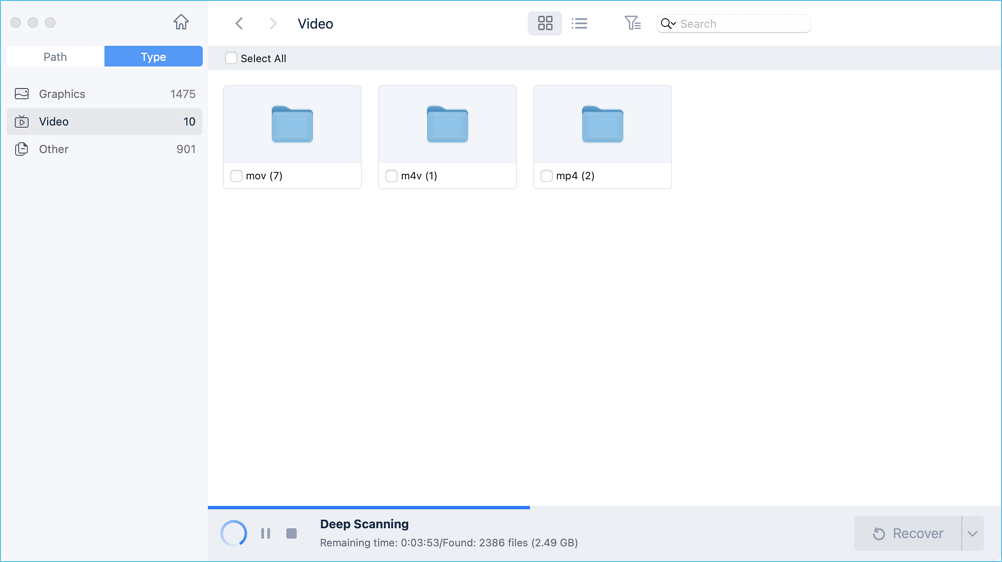Click the scan progress bar
1002x562 pixels.
click(x=369, y=507)
